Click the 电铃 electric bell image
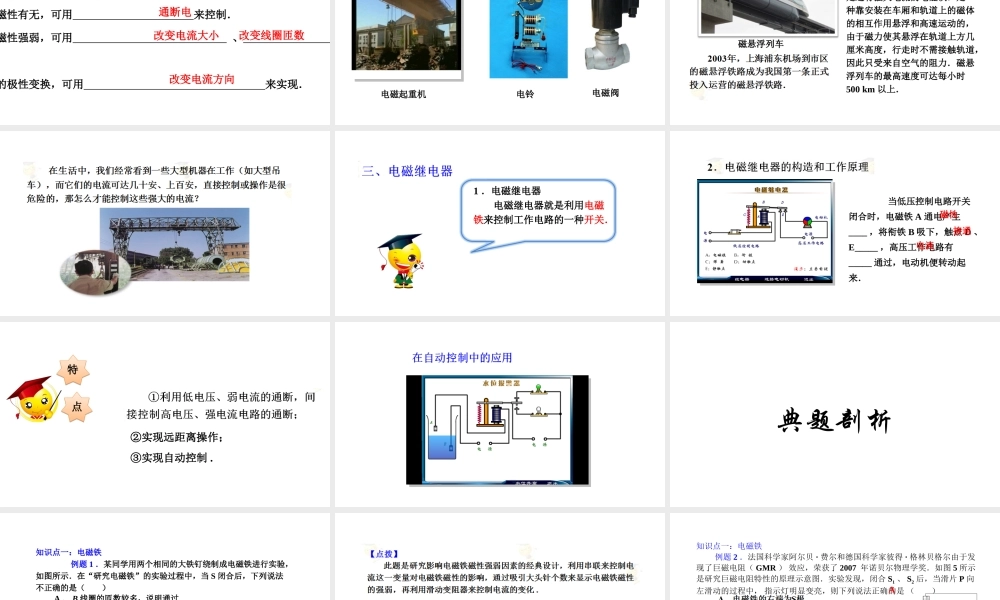Image resolution: width=1000 pixels, height=600 pixels. (528, 38)
